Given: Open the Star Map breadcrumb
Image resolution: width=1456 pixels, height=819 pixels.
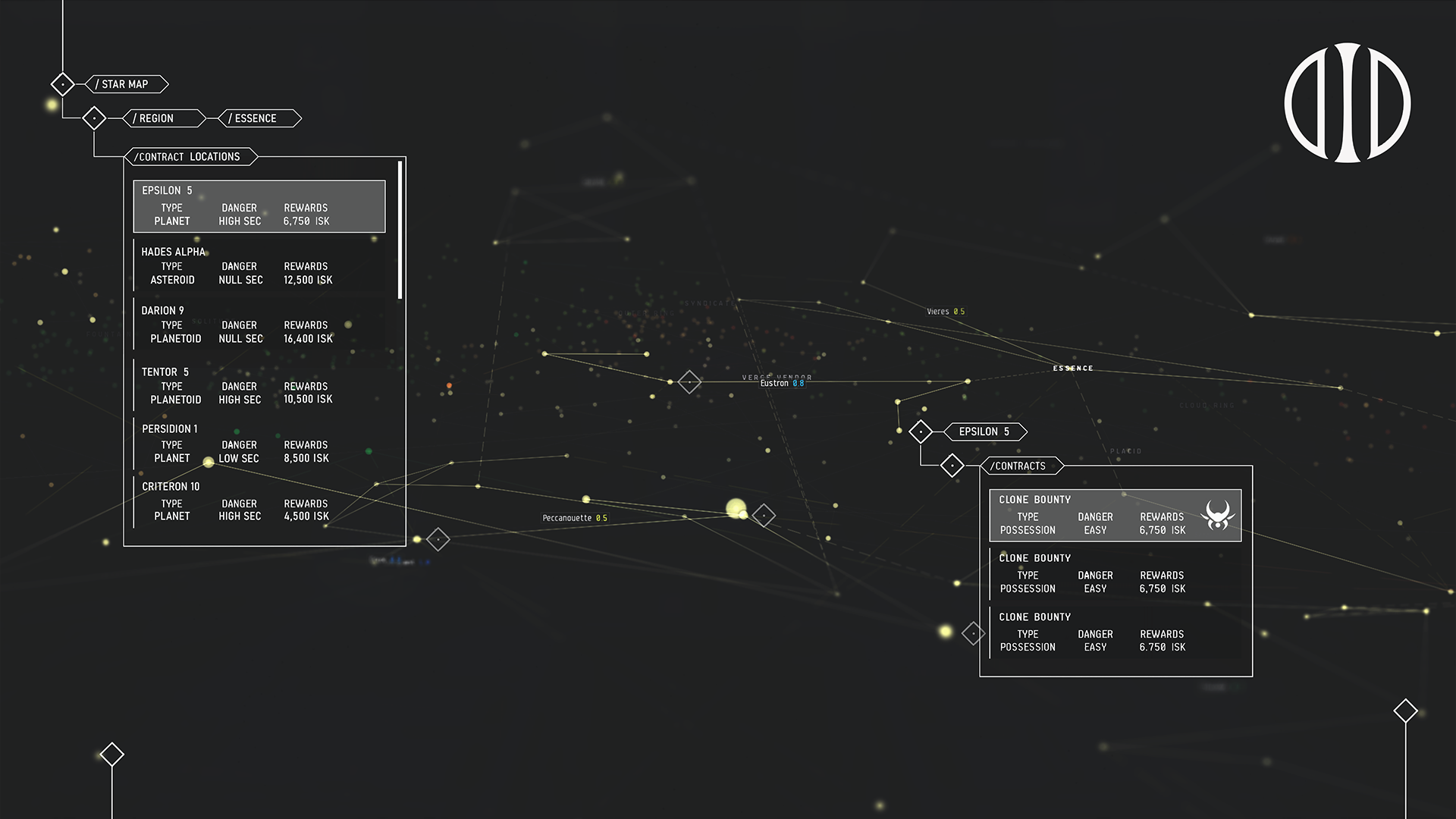Looking at the screenshot, I should (x=126, y=84).
